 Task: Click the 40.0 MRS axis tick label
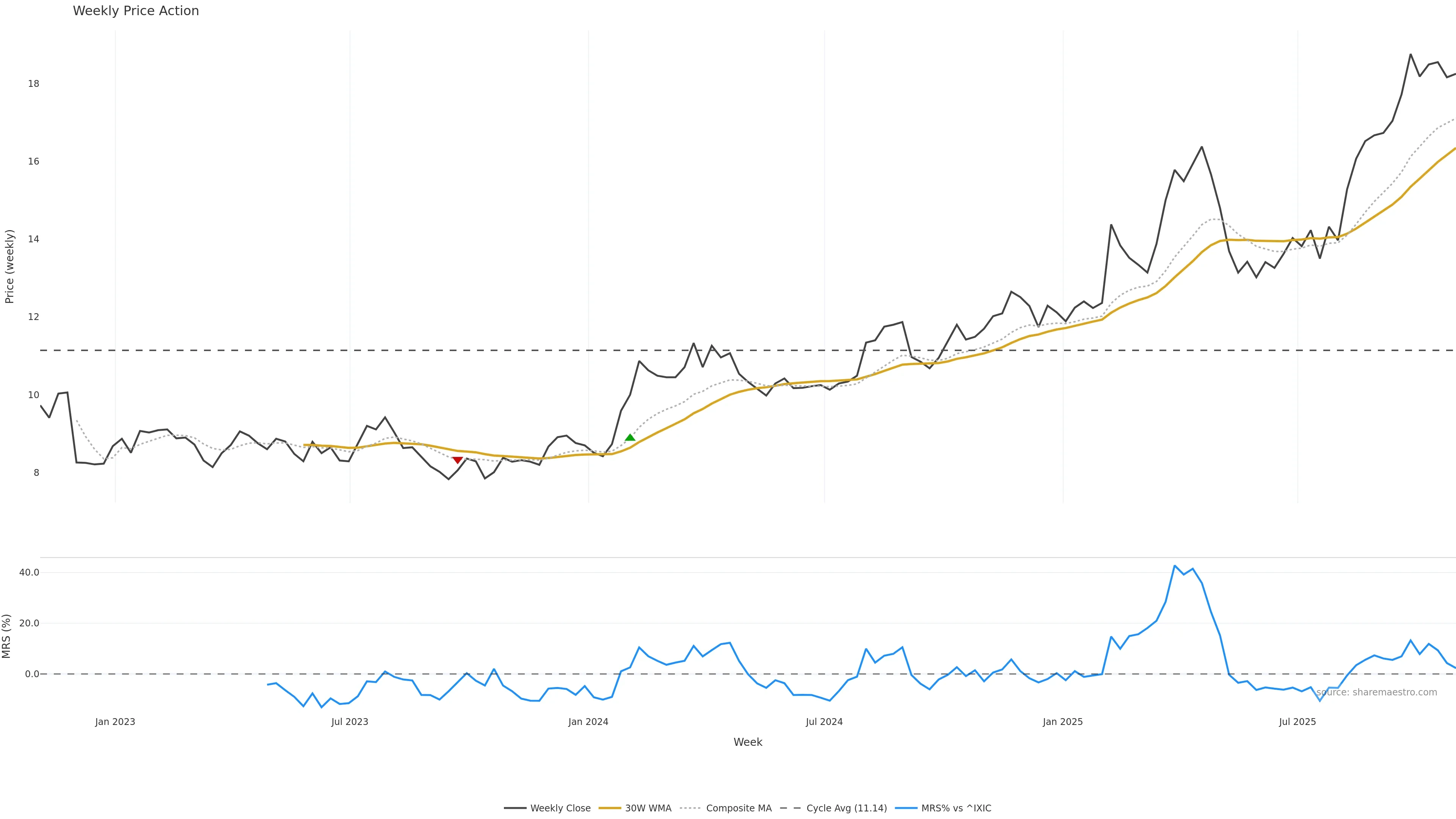point(30,573)
